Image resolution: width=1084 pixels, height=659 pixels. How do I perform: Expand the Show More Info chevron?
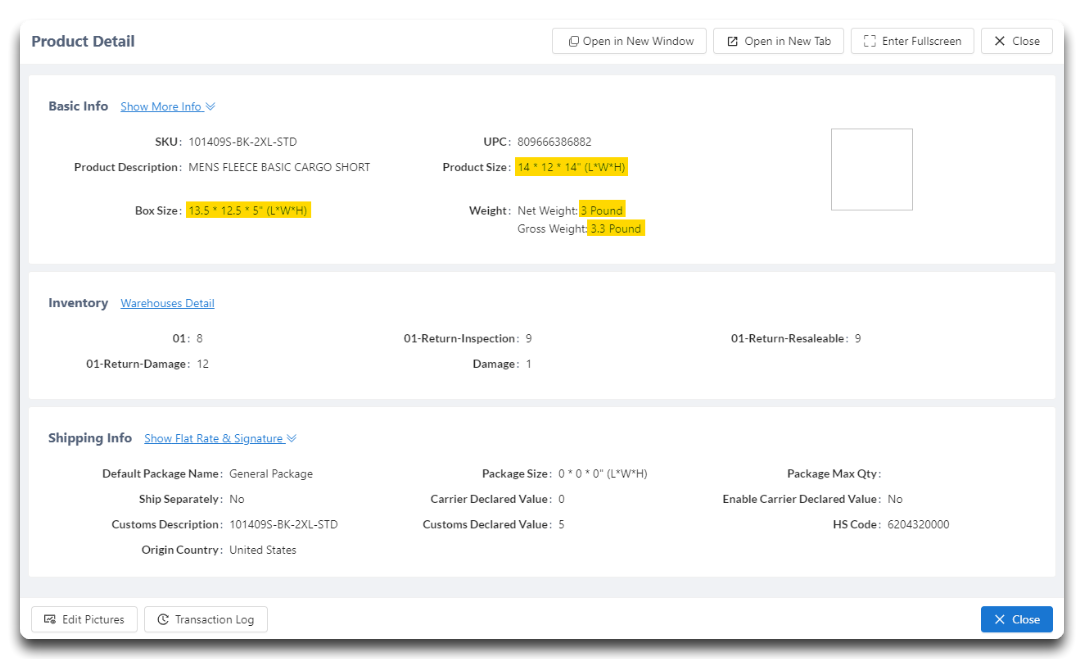tap(211, 106)
